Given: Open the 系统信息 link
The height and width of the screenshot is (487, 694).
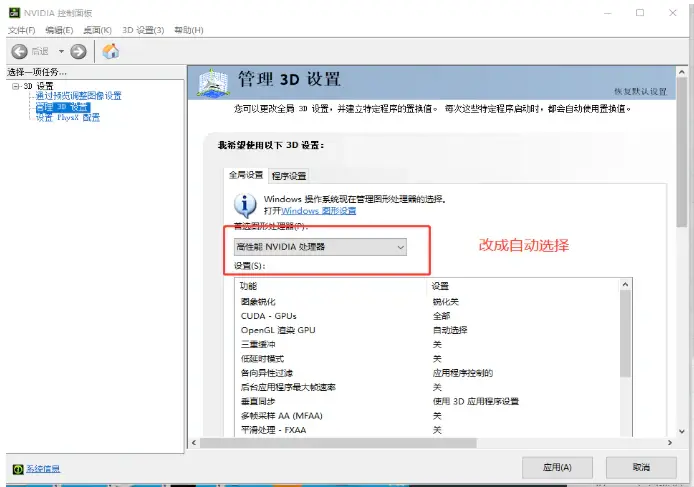Looking at the screenshot, I should [43, 469].
